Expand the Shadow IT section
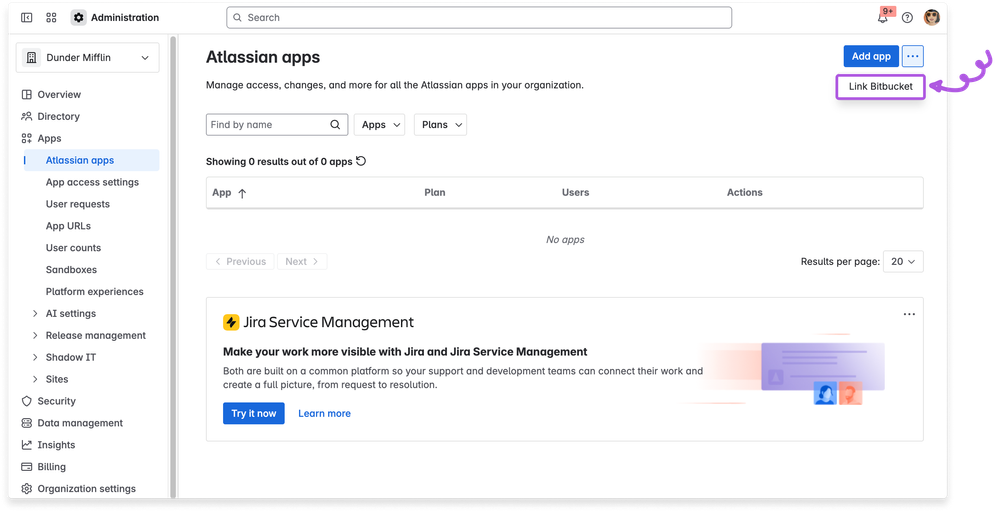The height and width of the screenshot is (512, 998). coord(35,357)
